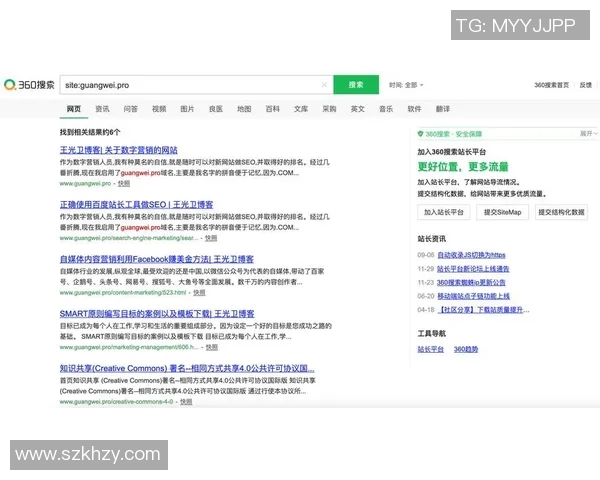Click the green 搜索 button
This screenshot has height=480, width=600.
click(356, 85)
